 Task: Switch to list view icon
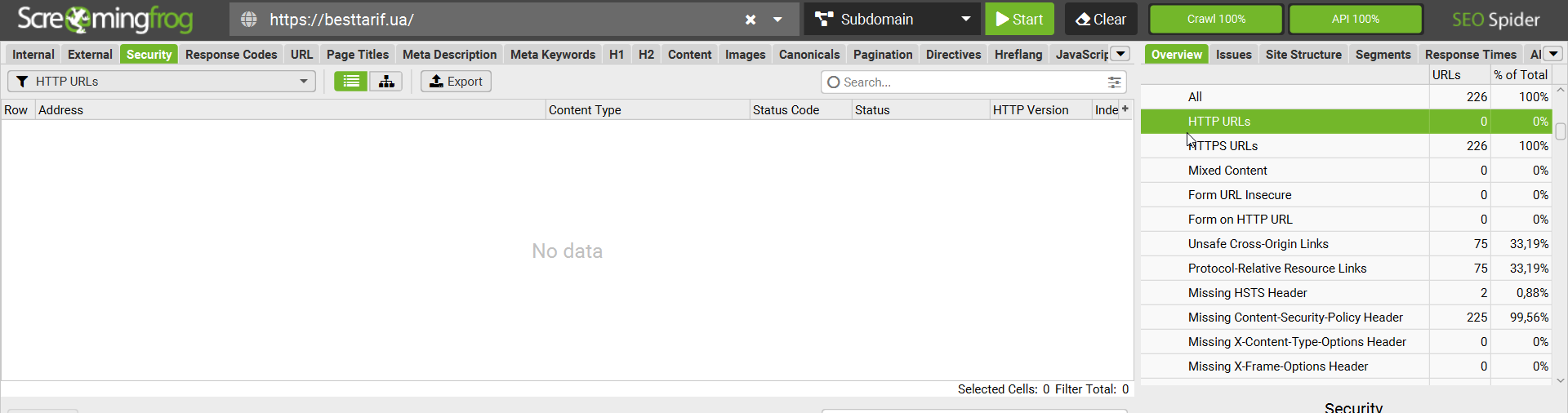pos(351,82)
